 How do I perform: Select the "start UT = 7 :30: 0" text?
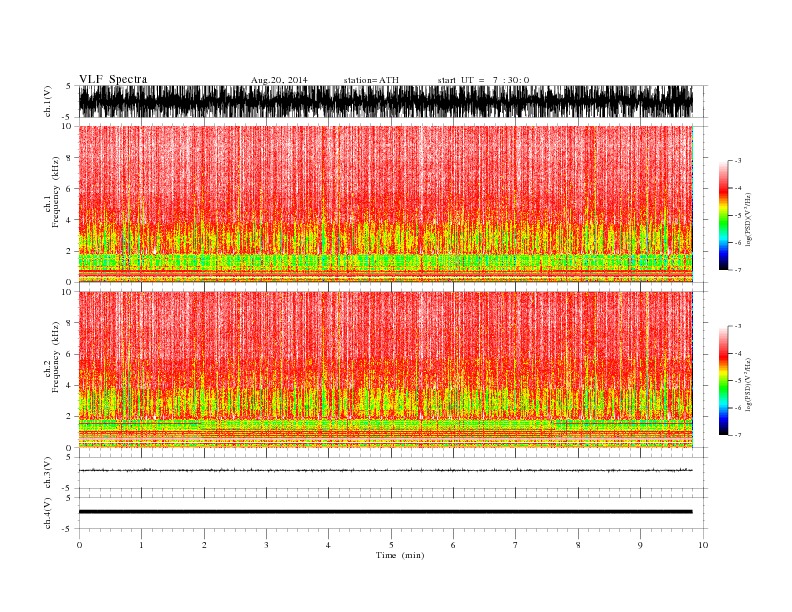483,80
